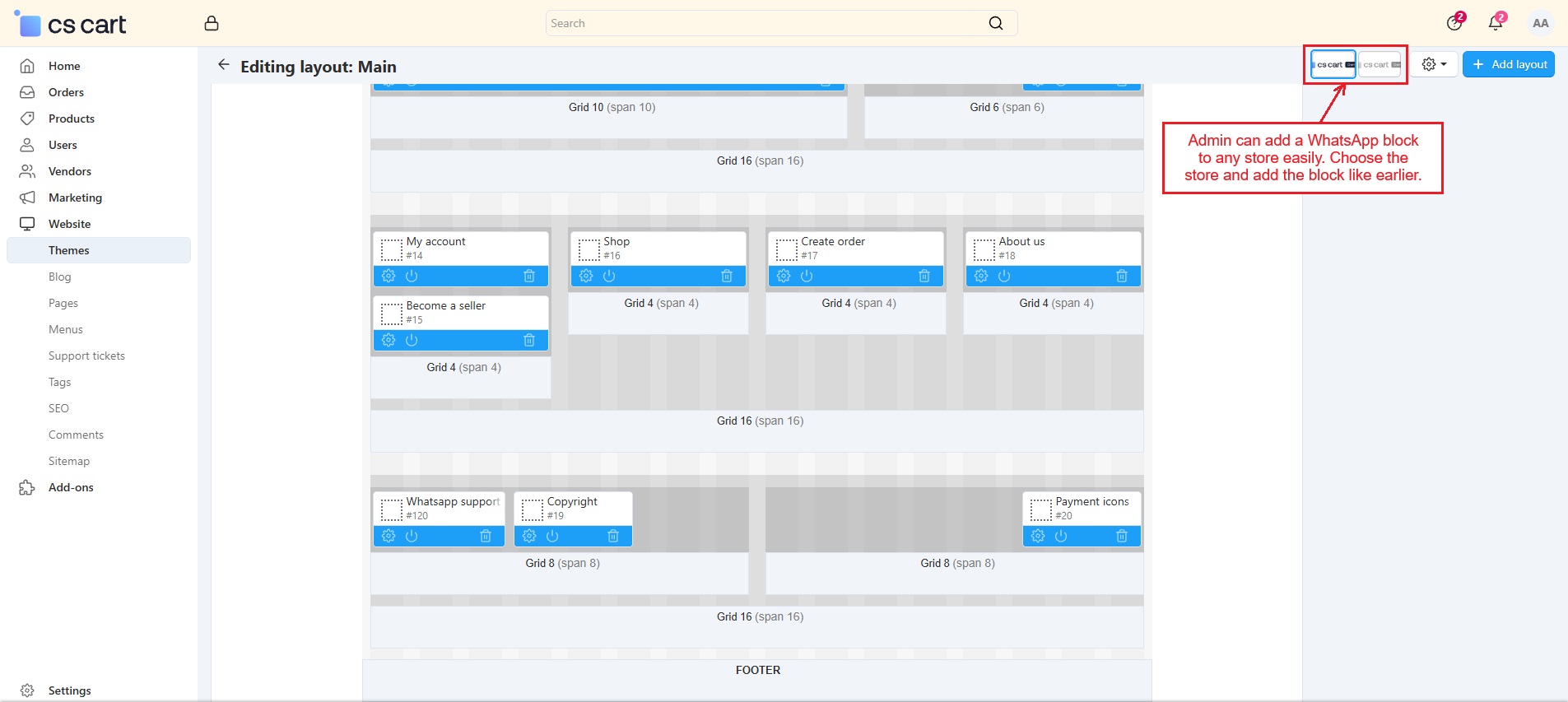Delete the Become a seller block
The height and width of the screenshot is (702, 1568).
tap(529, 340)
